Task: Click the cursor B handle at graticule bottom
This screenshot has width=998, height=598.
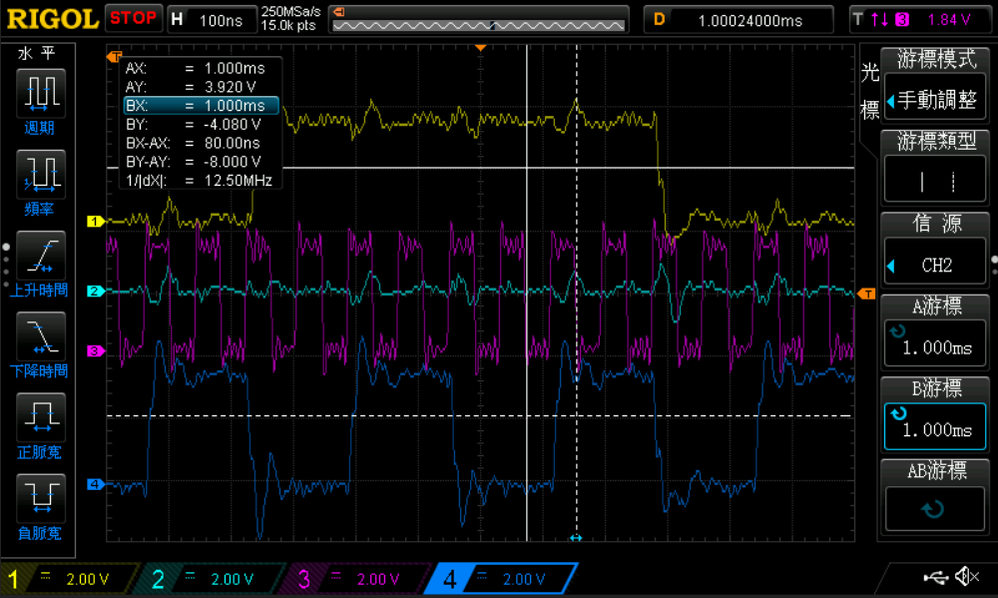Action: [x=576, y=538]
